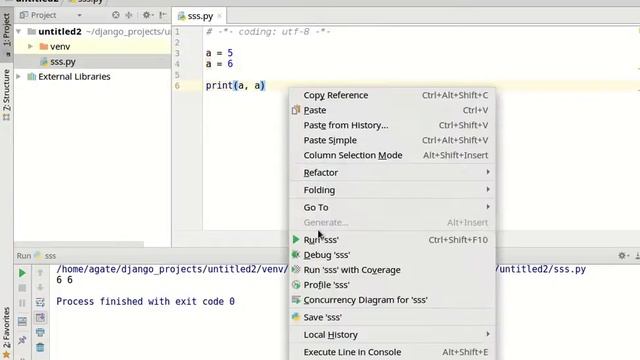The width and height of the screenshot is (640, 360).
Task: Click the Pause Output icon in Run panel
Action: (x=22, y=303)
